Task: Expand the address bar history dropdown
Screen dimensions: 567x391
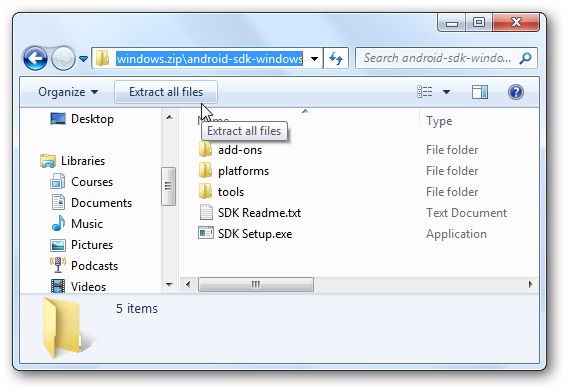Action: pos(314,59)
